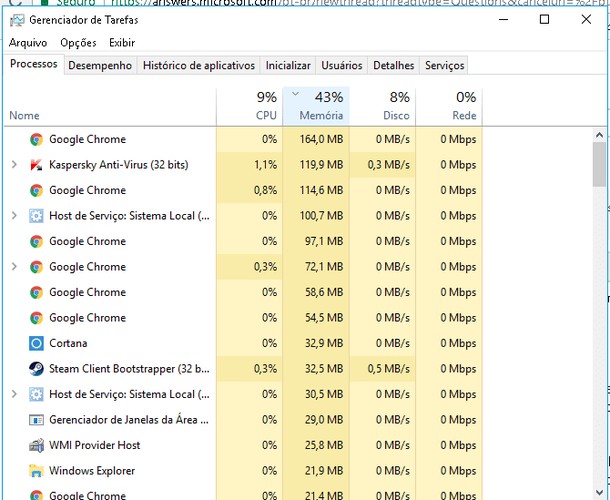610x500 pixels.
Task: Select the Cortana circle icon
Action: [x=36, y=343]
